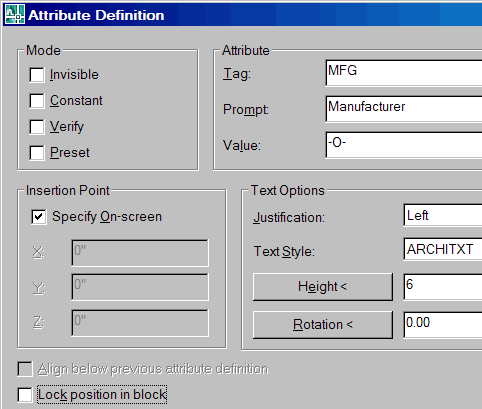Image resolution: width=482 pixels, height=409 pixels.
Task: Click the Height < button
Action: pyautogui.click(x=323, y=287)
